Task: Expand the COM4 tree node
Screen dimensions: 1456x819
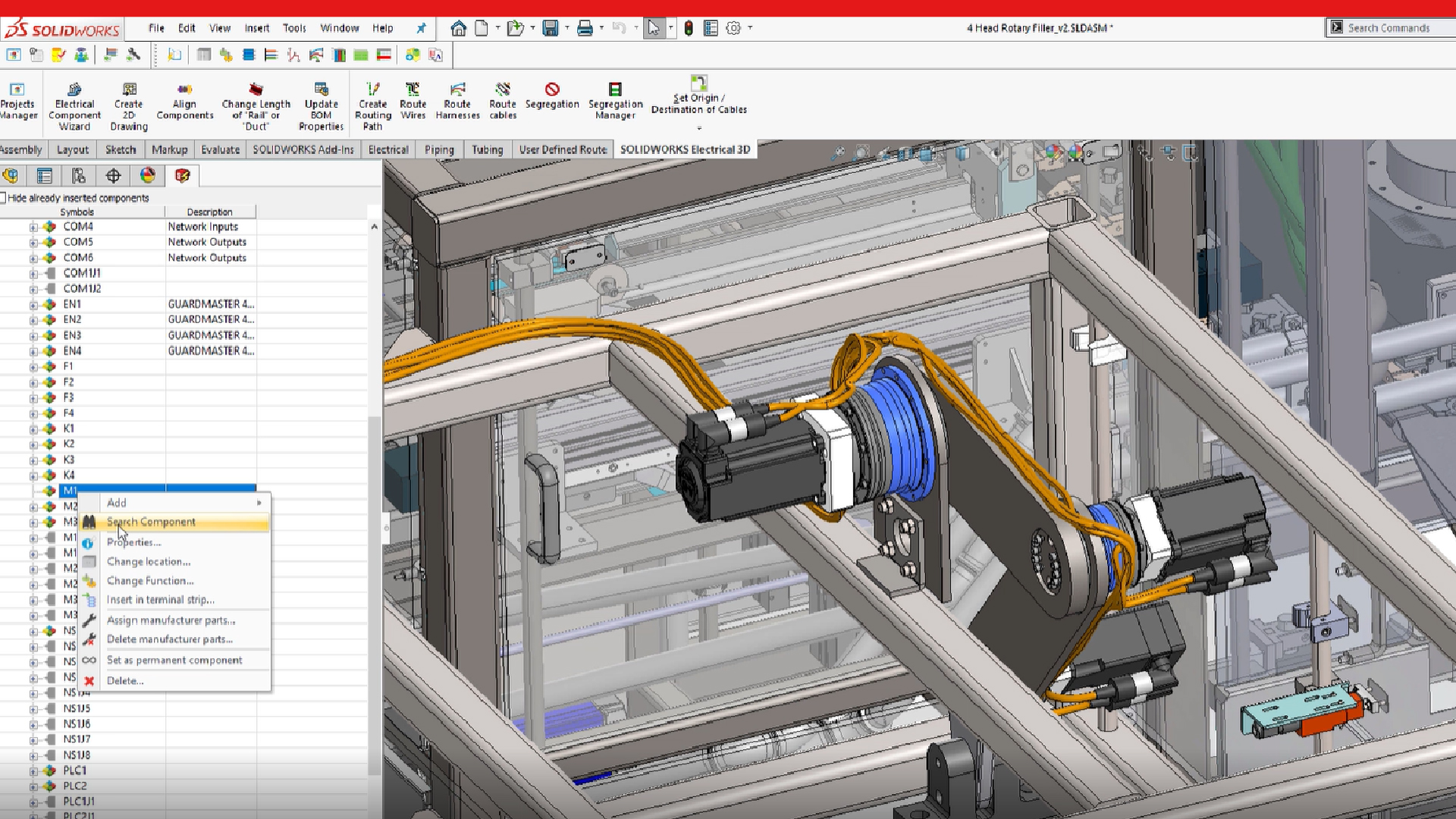Action: (x=33, y=227)
